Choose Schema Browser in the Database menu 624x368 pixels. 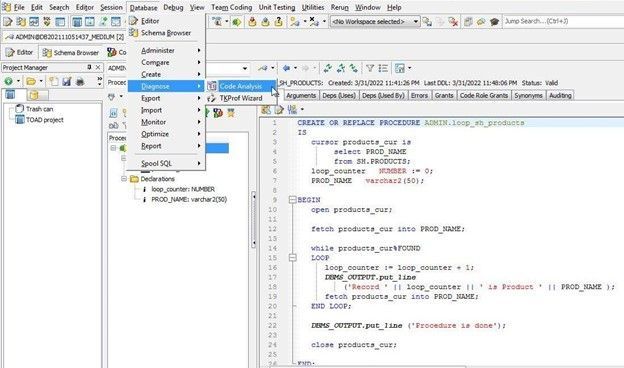pyautogui.click(x=166, y=33)
